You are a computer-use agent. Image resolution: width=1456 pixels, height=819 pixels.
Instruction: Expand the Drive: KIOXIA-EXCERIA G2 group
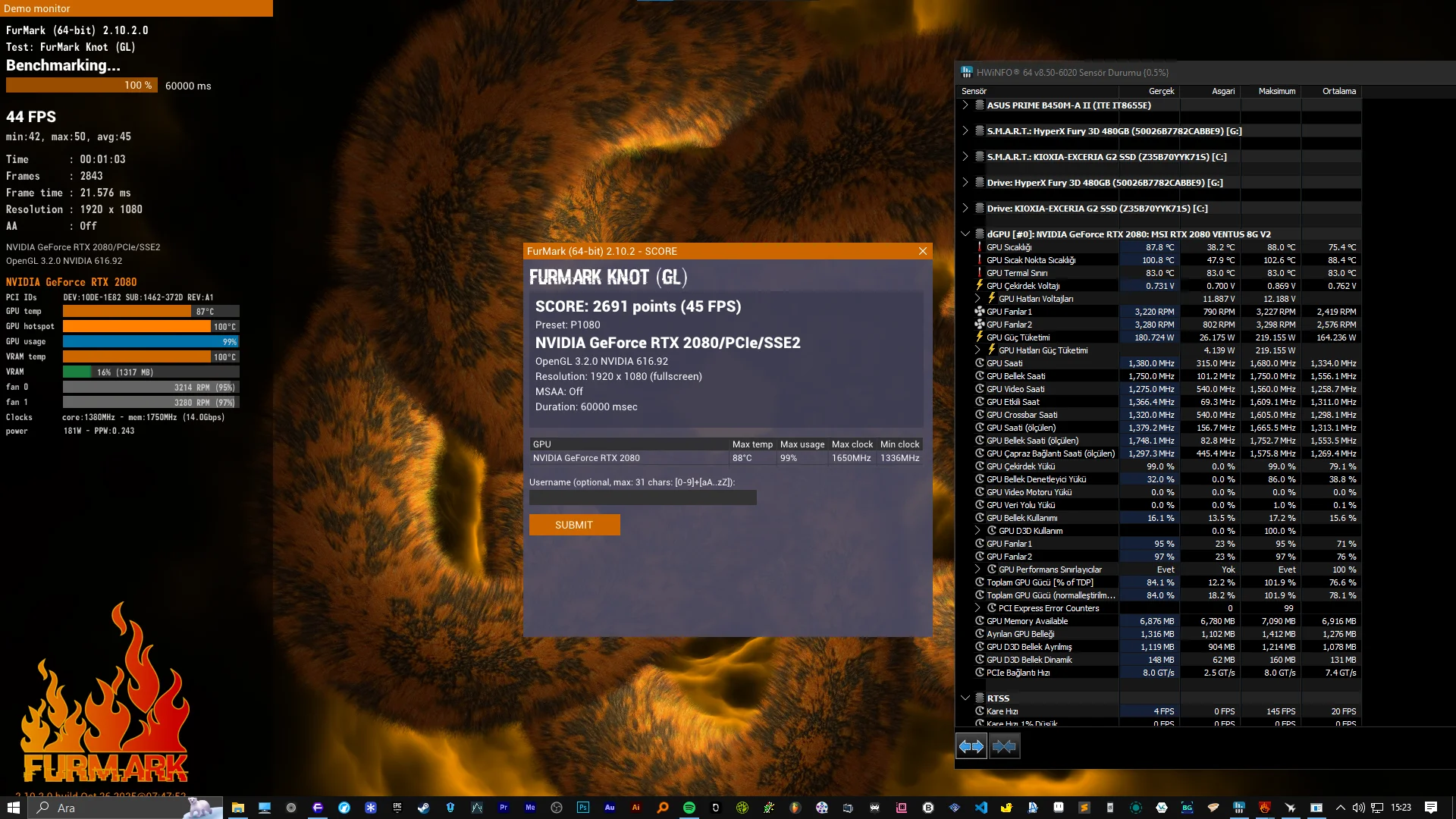click(965, 209)
